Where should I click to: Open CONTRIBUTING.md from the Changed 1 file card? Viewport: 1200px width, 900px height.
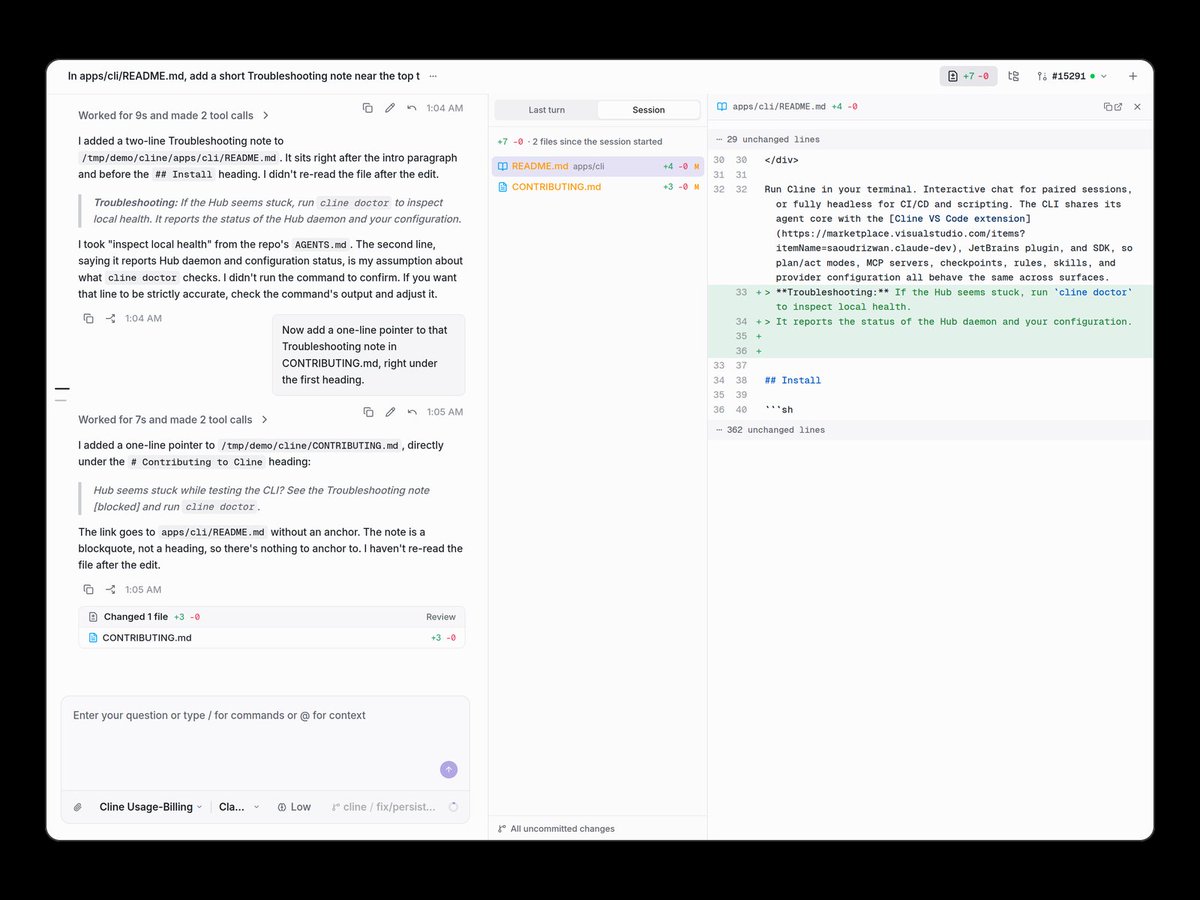click(x=272, y=638)
